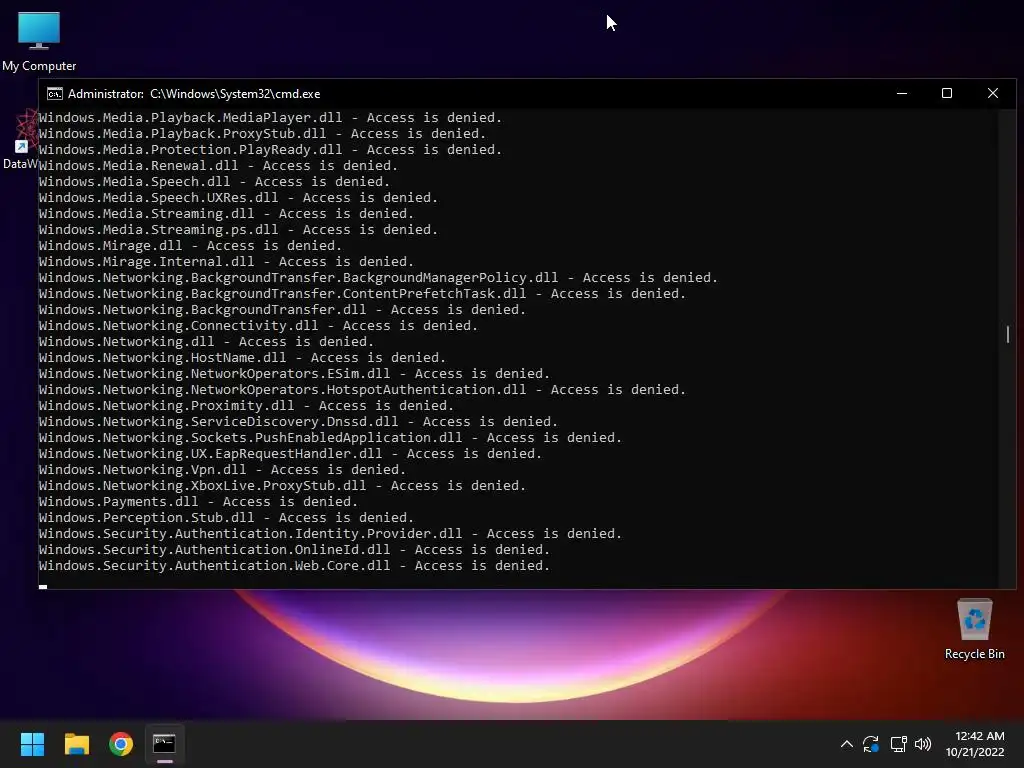1024x768 pixels.
Task: Click the Authentication.OnlineId.dll output line
Action: click(x=295, y=550)
